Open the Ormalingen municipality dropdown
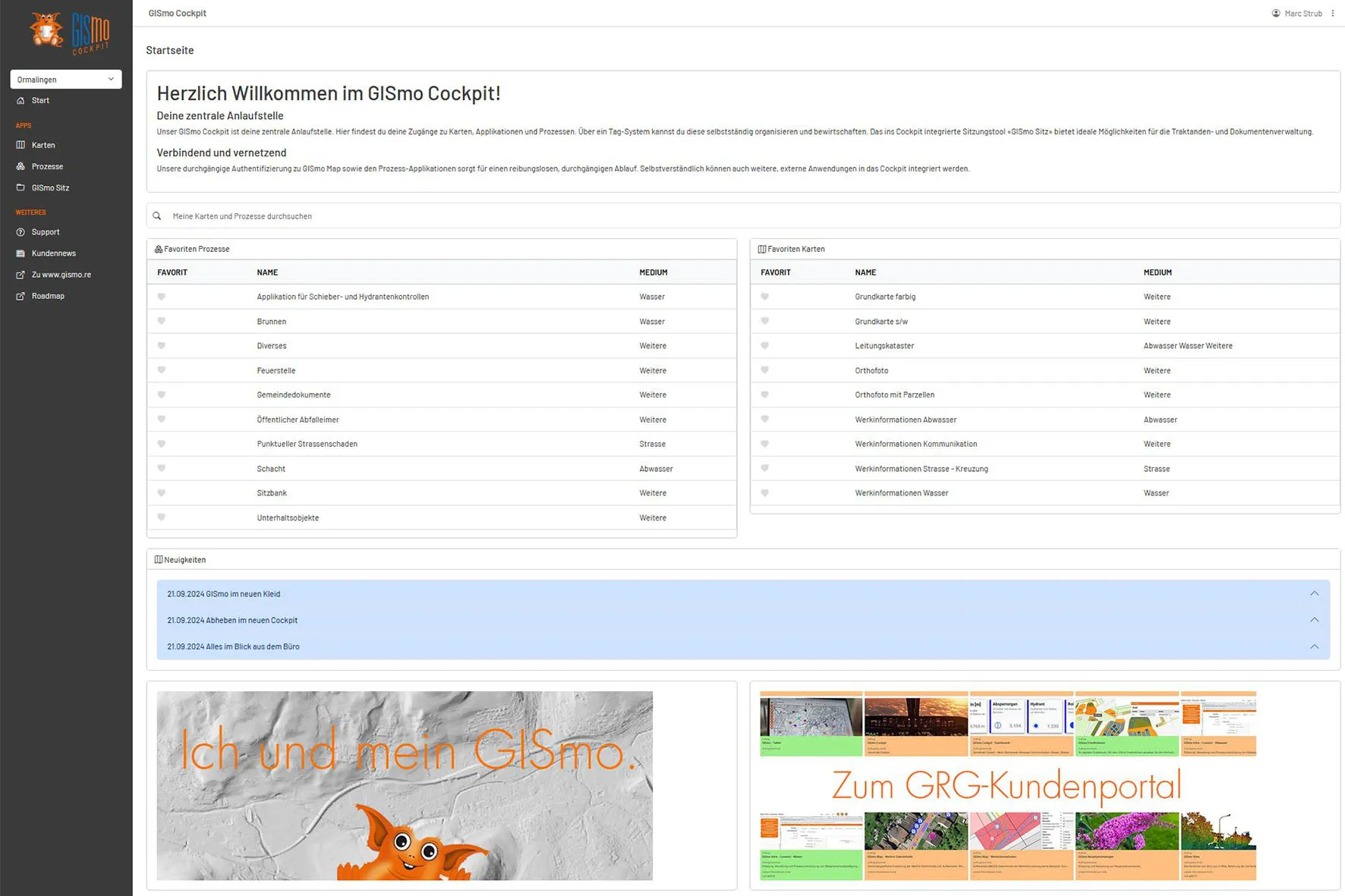This screenshot has height=896, width=1345. tap(66, 79)
